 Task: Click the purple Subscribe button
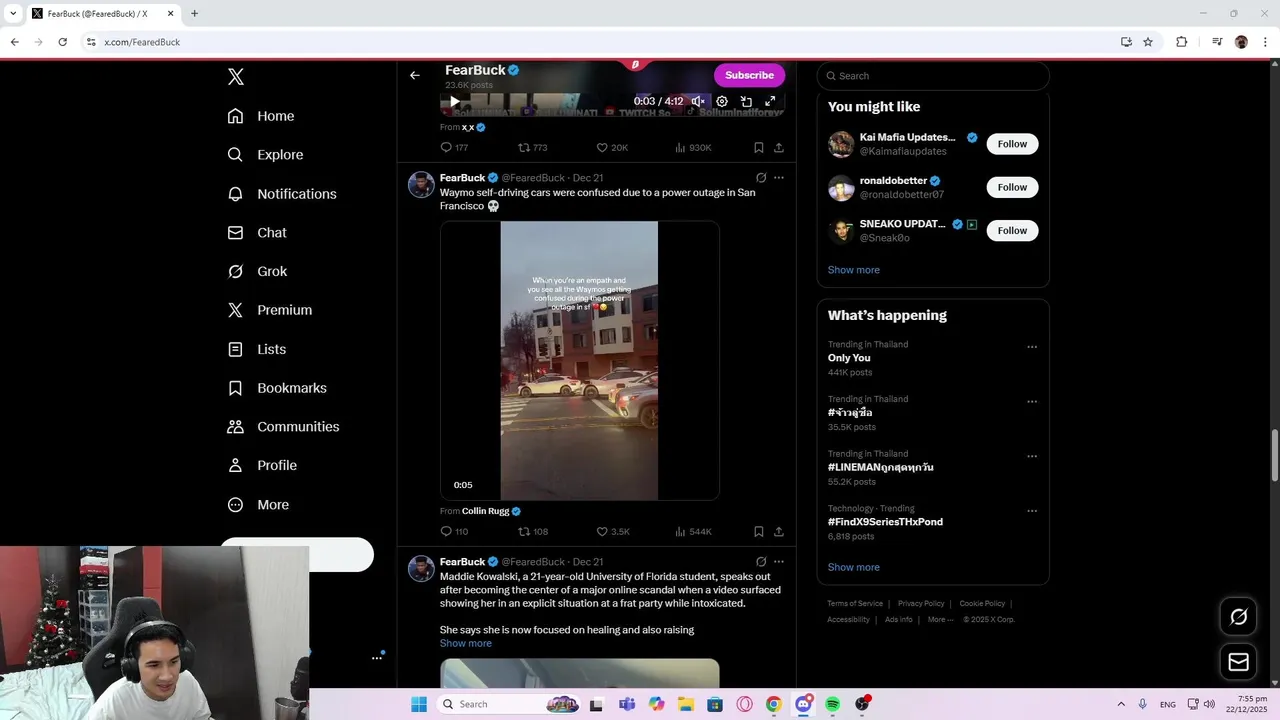tap(749, 75)
